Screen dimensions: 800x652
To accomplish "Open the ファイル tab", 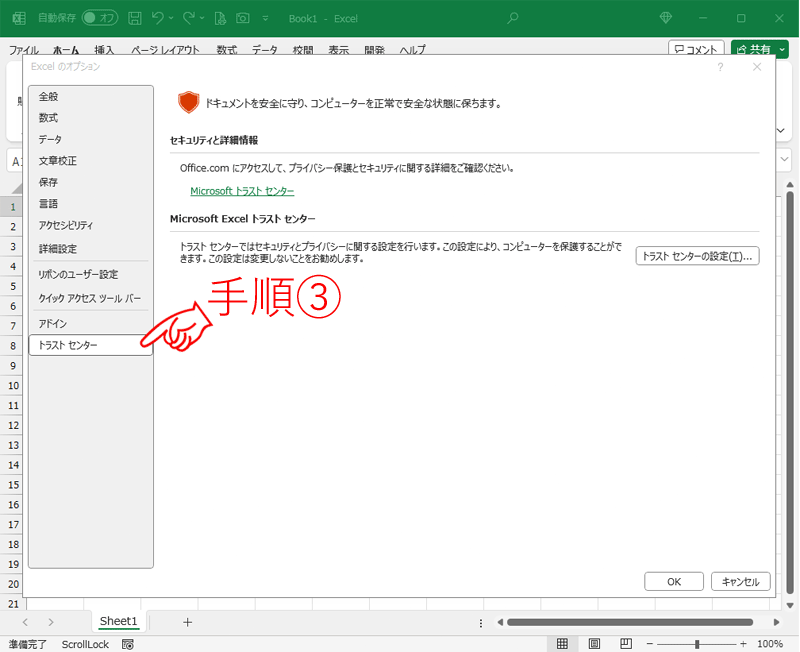I will pyautogui.click(x=23, y=49).
